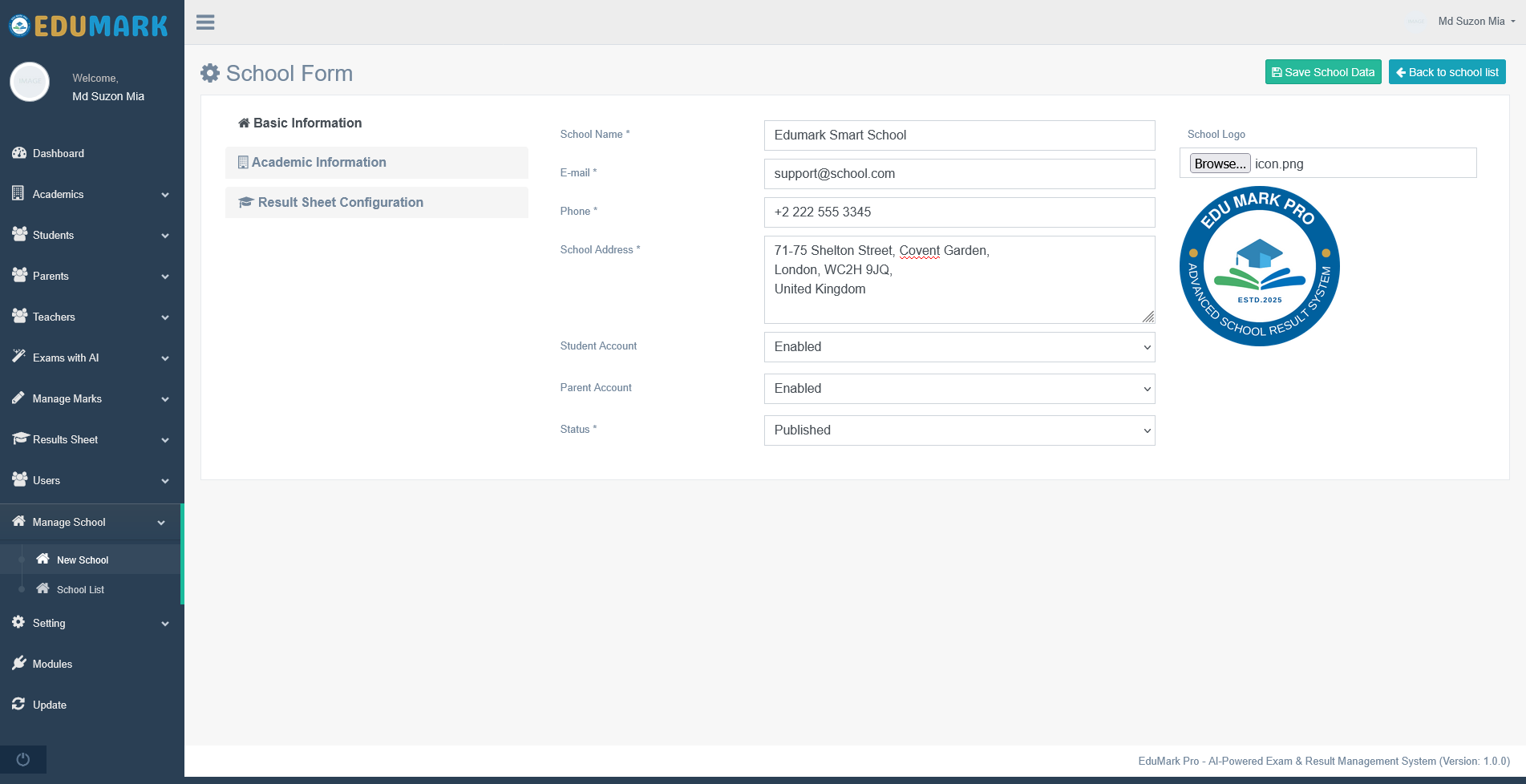Click the Save School Data button

(x=1322, y=71)
